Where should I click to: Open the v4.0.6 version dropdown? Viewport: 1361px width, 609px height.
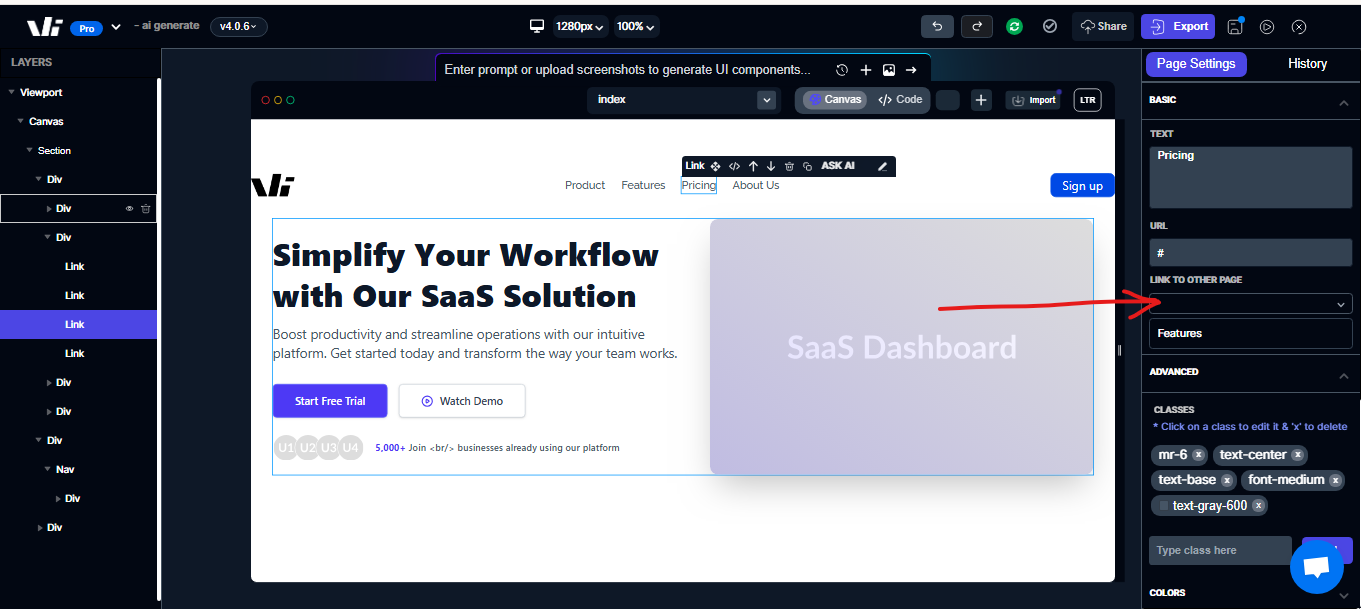(238, 27)
